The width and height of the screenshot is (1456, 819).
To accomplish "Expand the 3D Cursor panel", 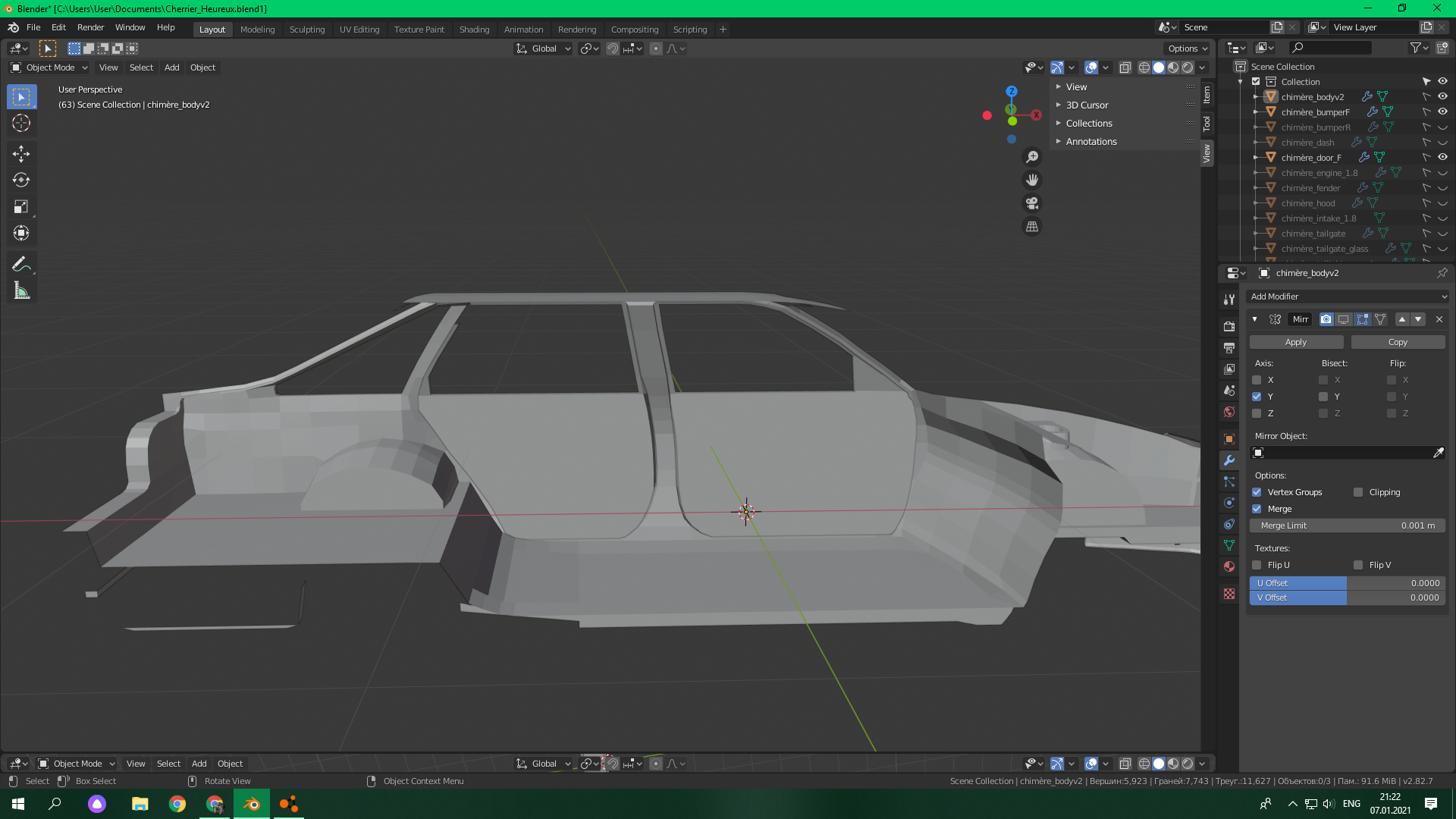I will tap(1087, 105).
